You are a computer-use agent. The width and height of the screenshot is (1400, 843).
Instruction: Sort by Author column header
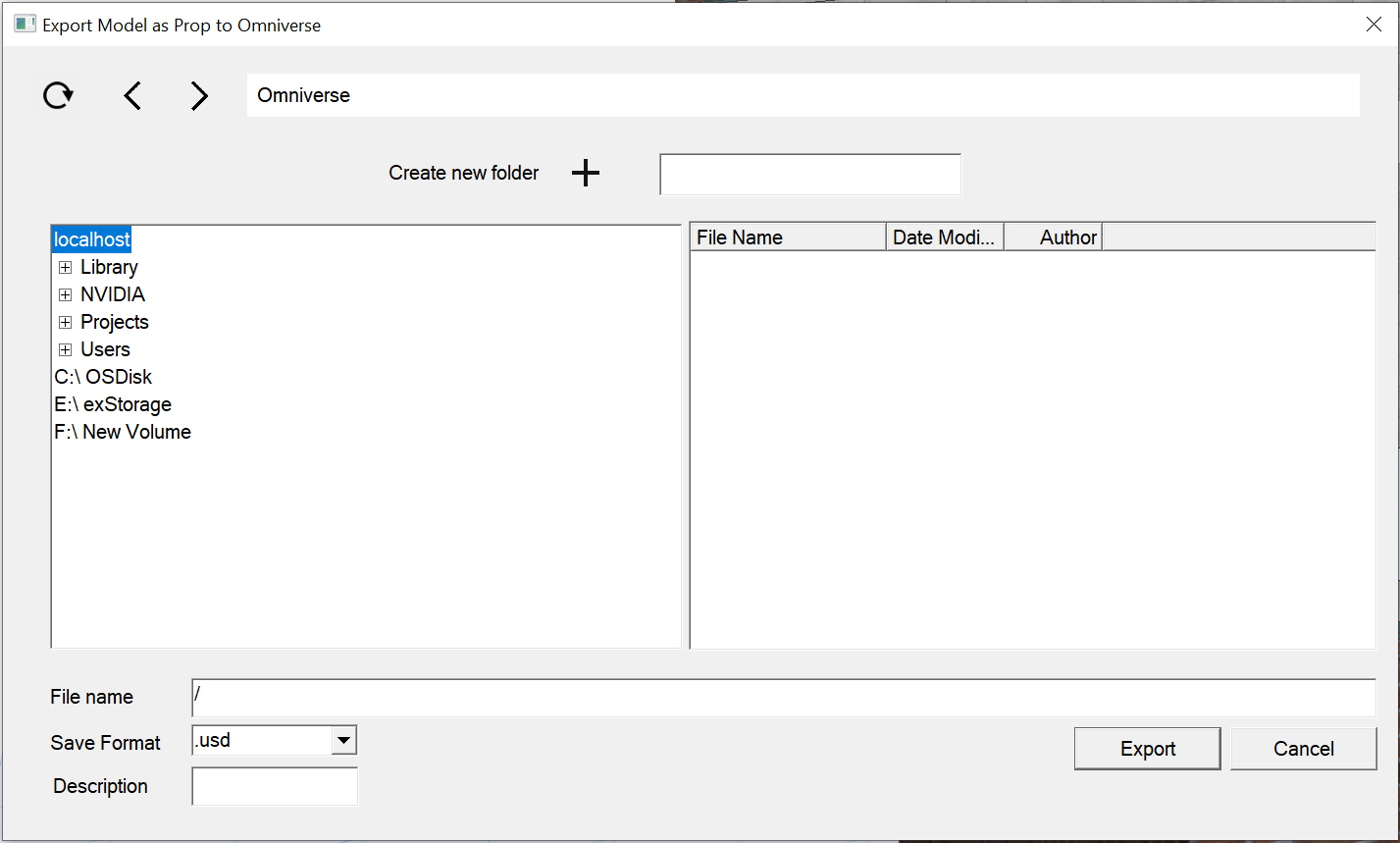point(1054,237)
